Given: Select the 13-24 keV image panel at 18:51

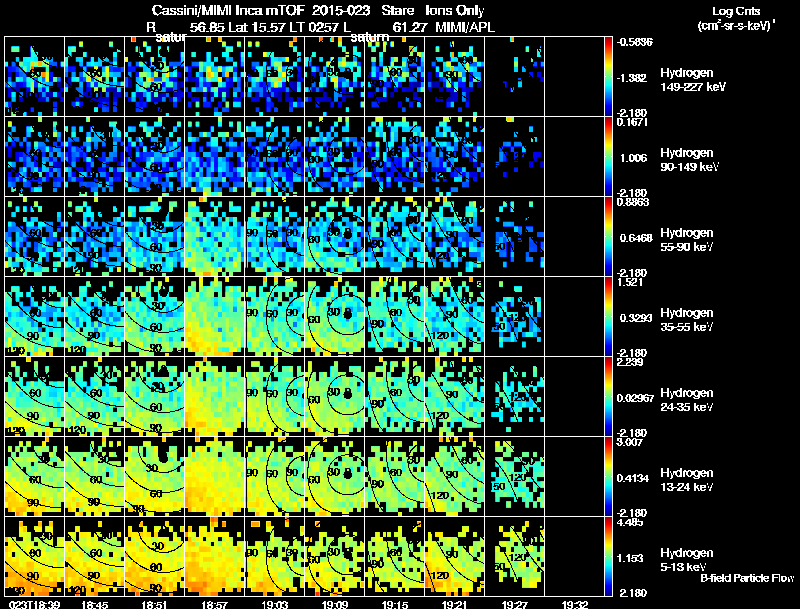Looking at the screenshot, I should click(155, 477).
